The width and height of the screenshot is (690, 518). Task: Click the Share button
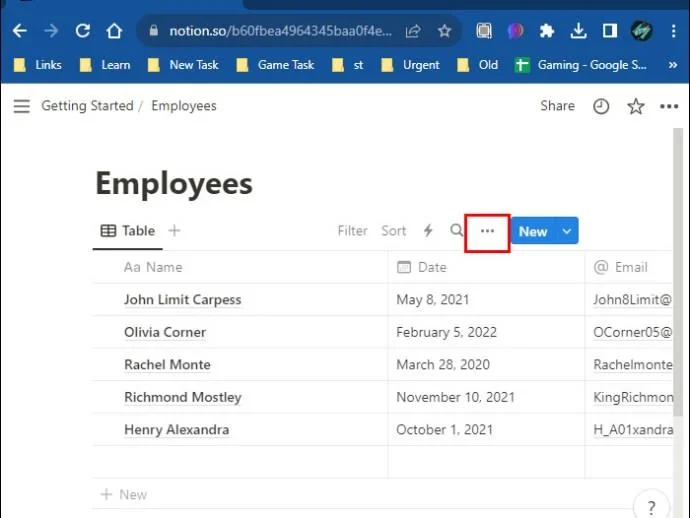click(557, 106)
